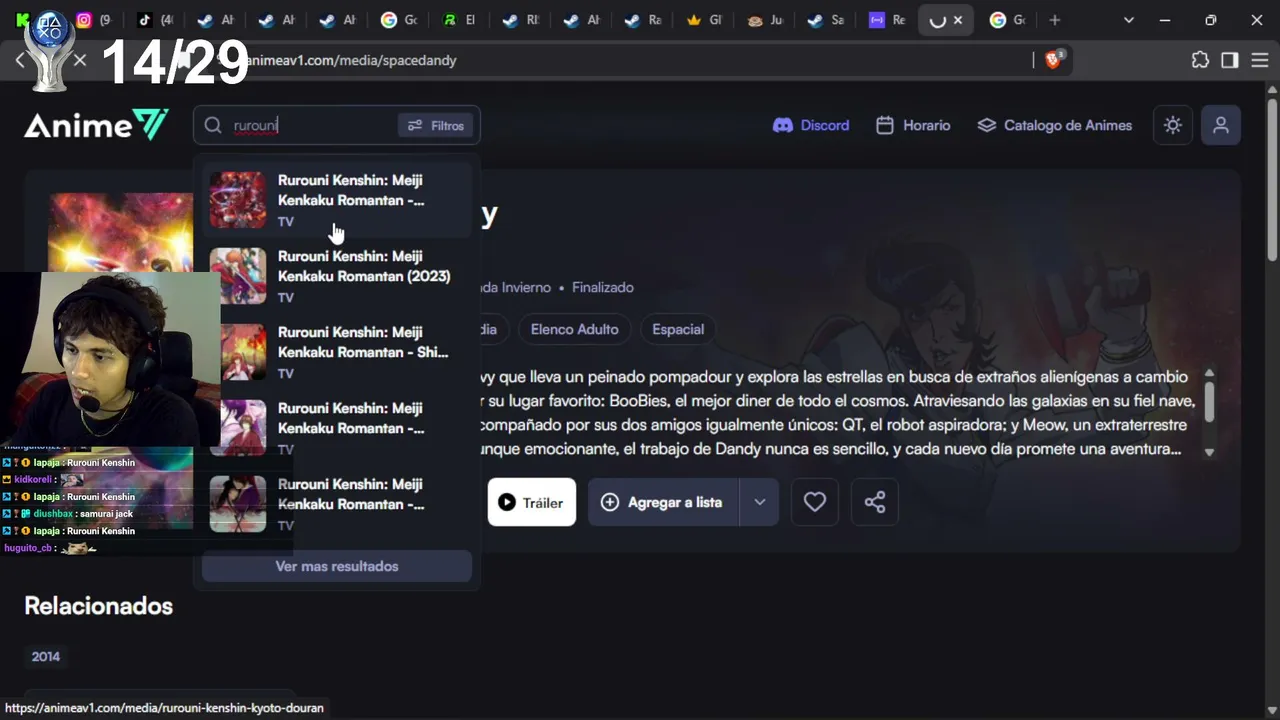This screenshot has width=1280, height=720.
Task: Click the 'Finalizado' status text
Action: click(x=603, y=287)
